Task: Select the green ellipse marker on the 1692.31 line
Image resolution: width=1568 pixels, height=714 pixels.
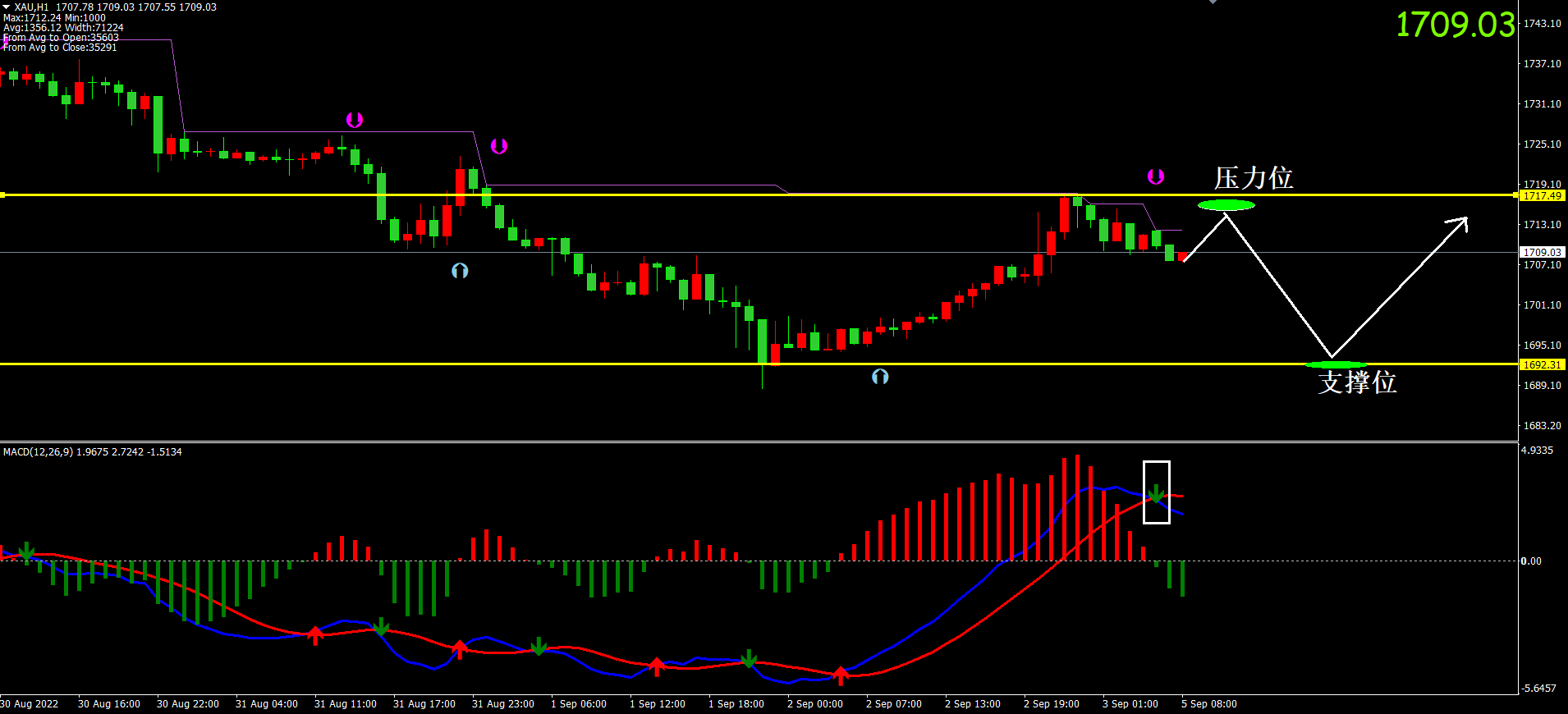Action: (1336, 364)
